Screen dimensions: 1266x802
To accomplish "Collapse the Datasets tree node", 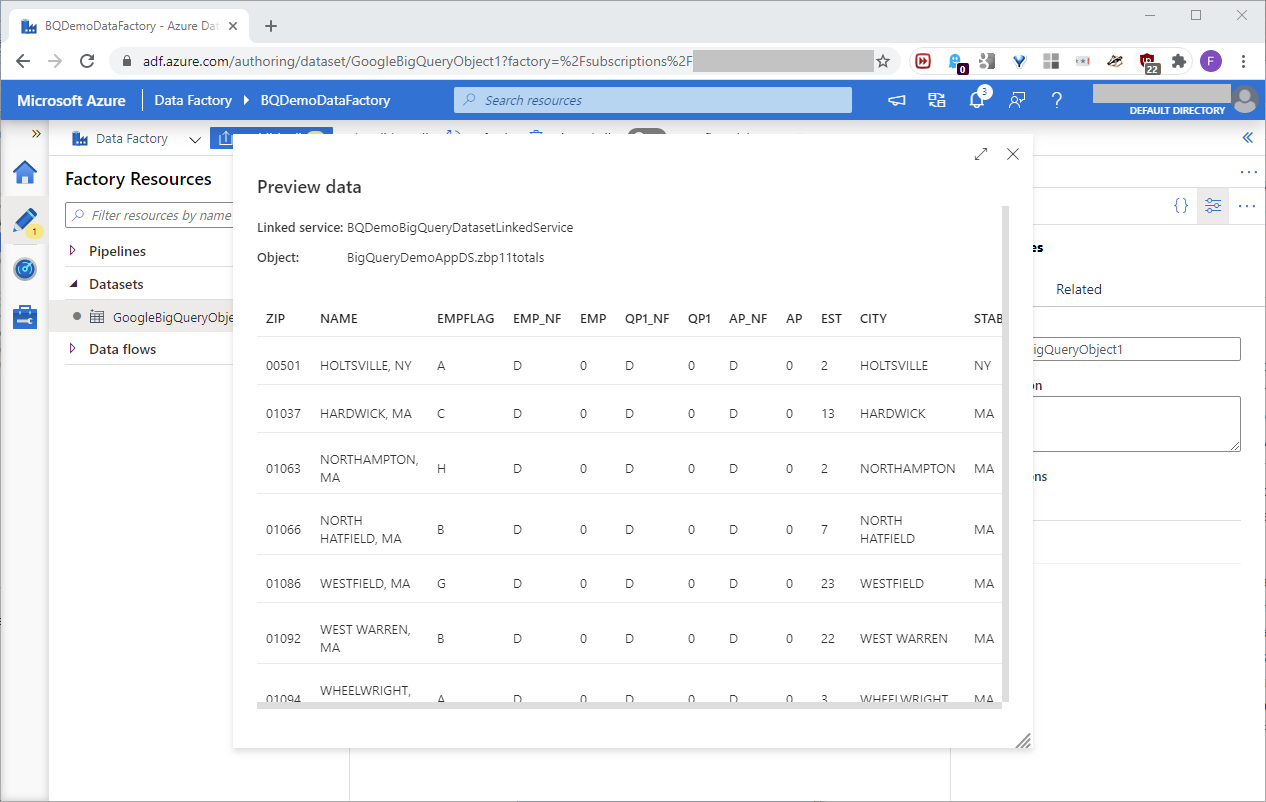I will [73, 284].
